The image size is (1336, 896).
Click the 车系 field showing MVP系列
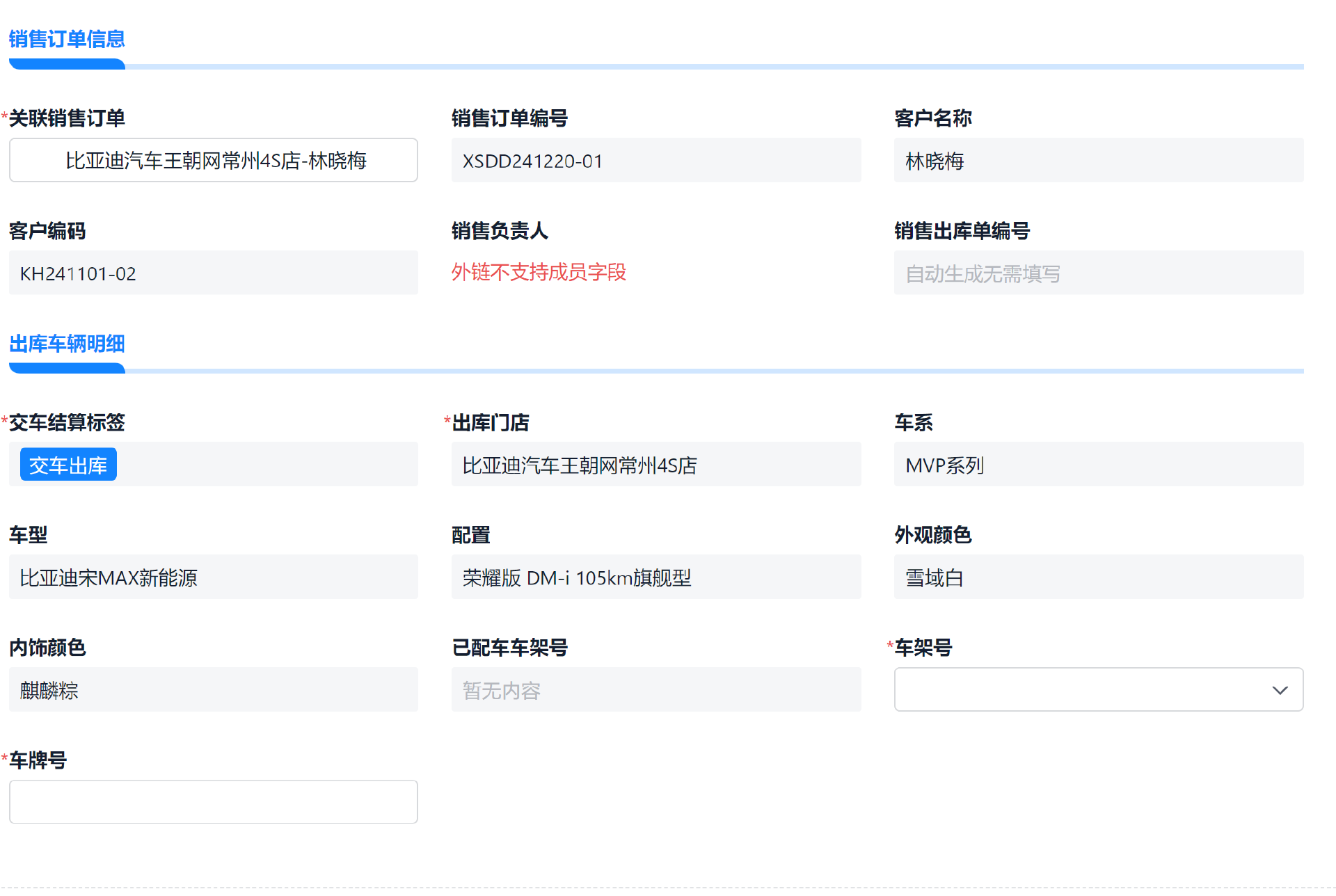(x=1098, y=465)
